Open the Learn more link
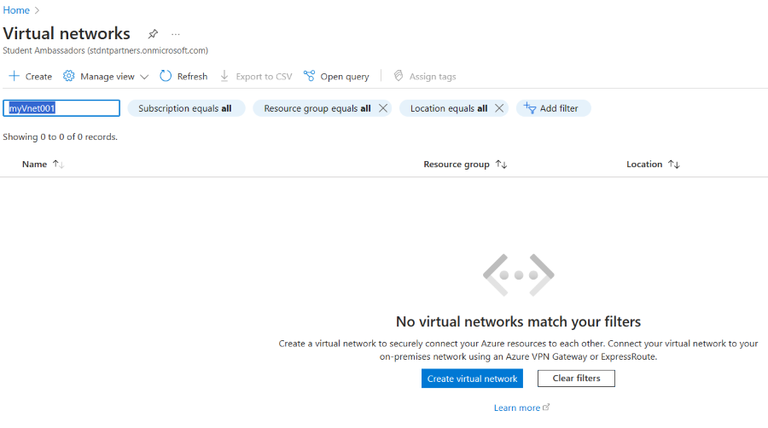This screenshot has height=428, width=768. point(522,407)
